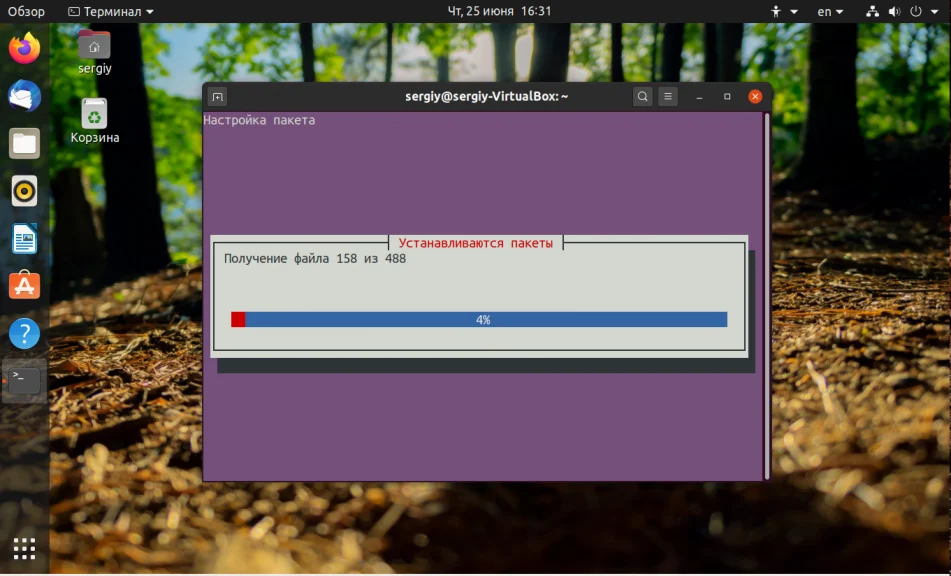Maximize the terminal window
Viewport: 951px width, 576px height.
click(727, 96)
